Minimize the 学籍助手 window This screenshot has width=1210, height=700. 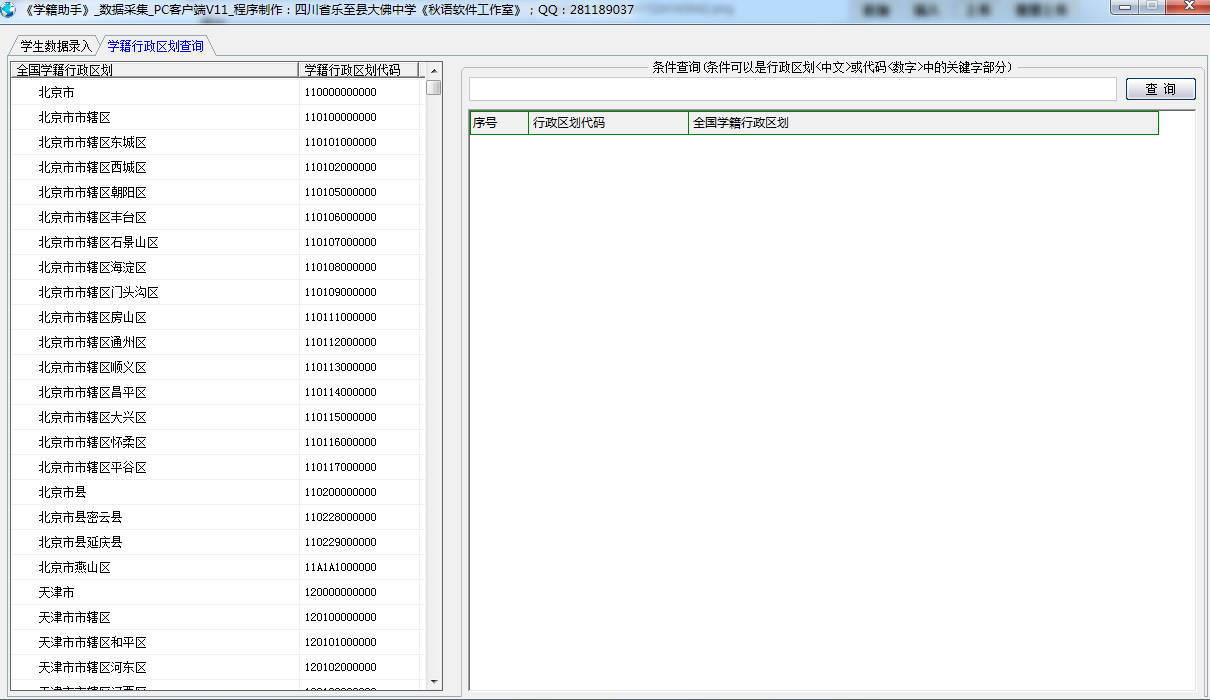click(x=1125, y=7)
